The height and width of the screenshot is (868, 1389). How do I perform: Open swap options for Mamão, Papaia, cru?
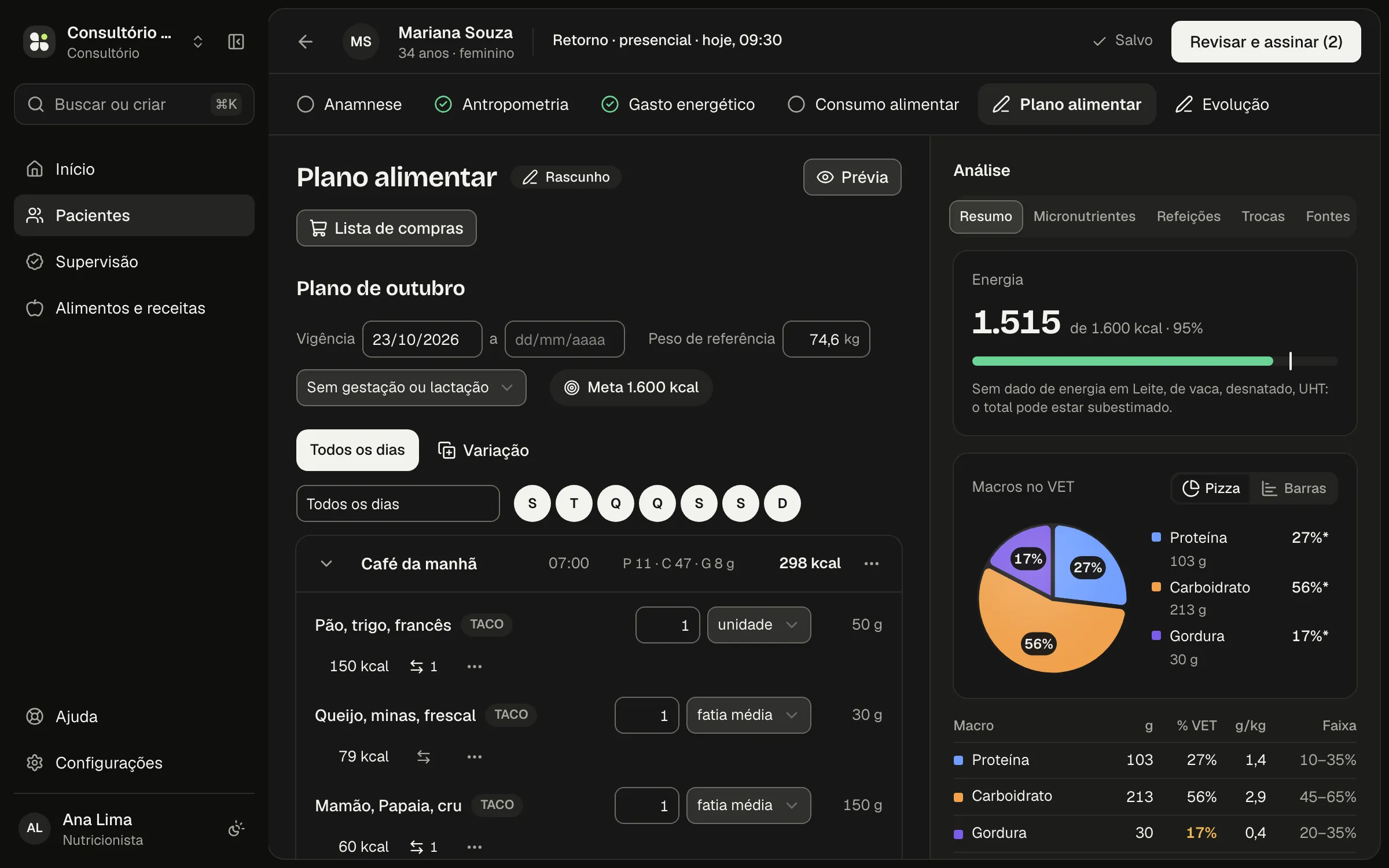424,847
